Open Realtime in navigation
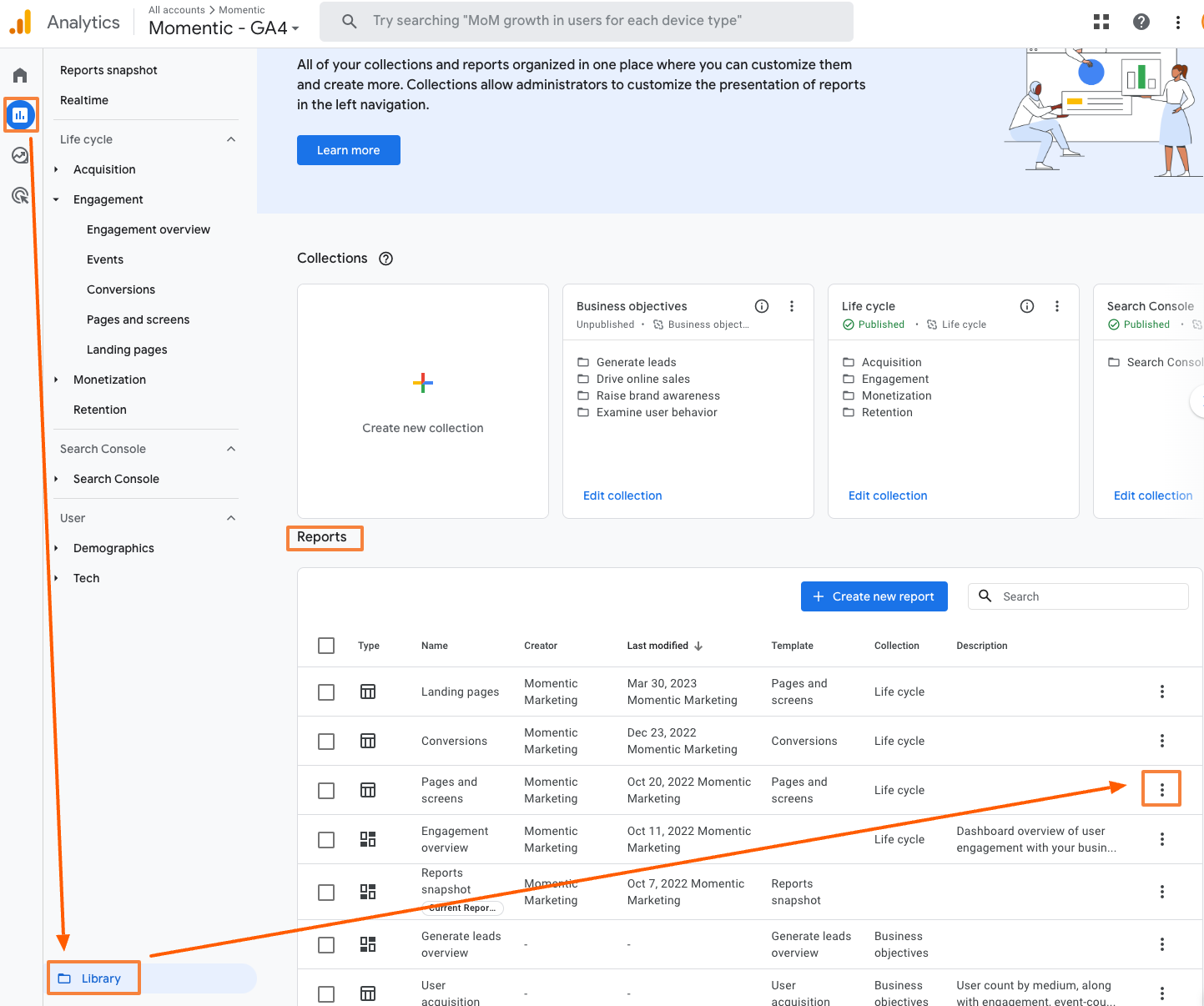This screenshot has width=1204, height=1006. tap(84, 100)
